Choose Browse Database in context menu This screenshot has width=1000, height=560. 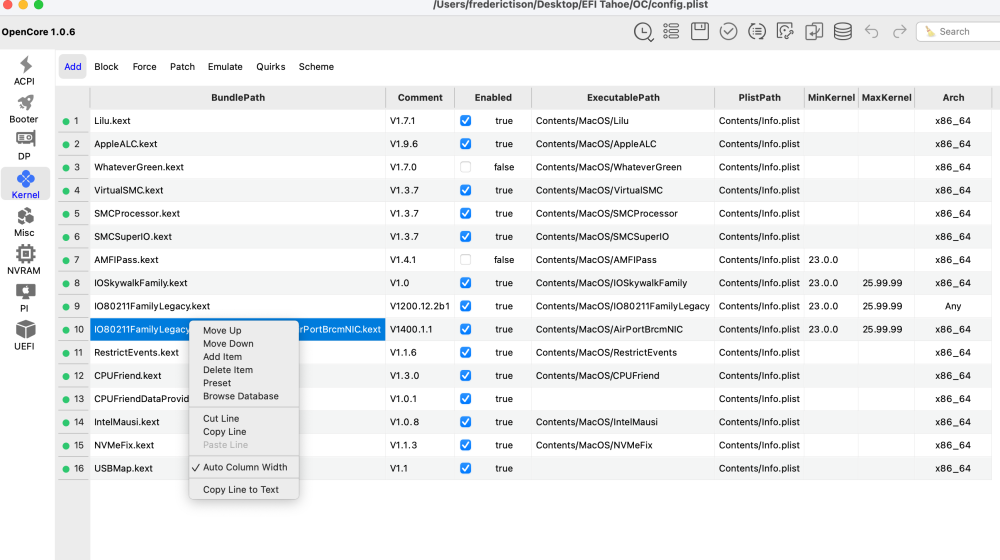click(x=244, y=396)
